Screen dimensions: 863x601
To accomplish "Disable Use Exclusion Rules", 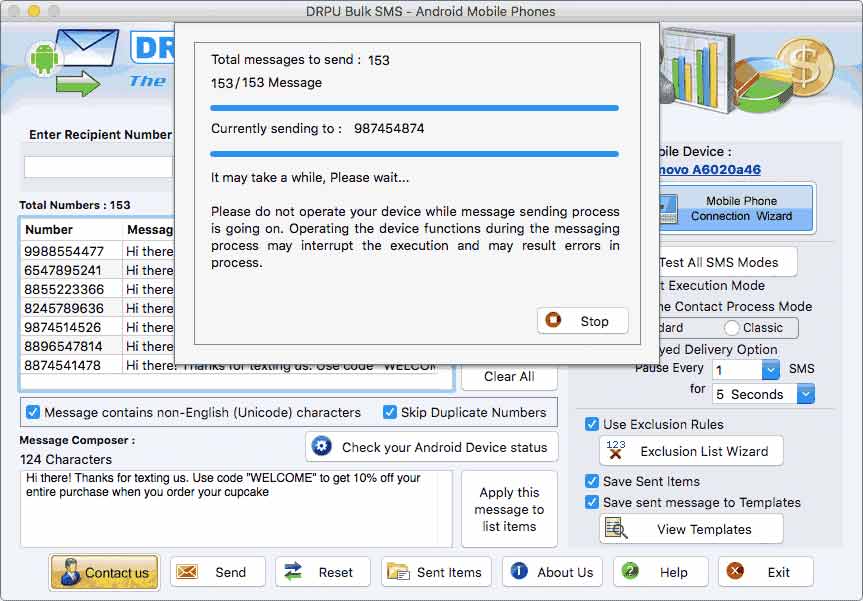I will (x=591, y=424).
